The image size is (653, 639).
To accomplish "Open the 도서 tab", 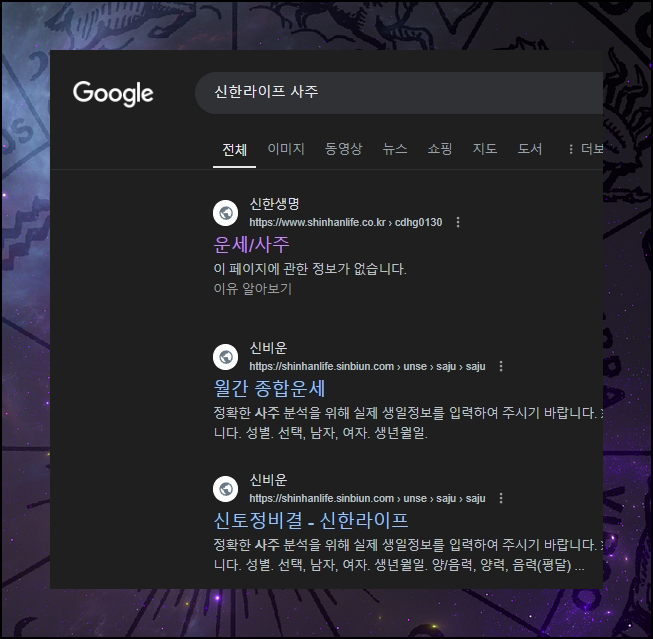I will (530, 149).
